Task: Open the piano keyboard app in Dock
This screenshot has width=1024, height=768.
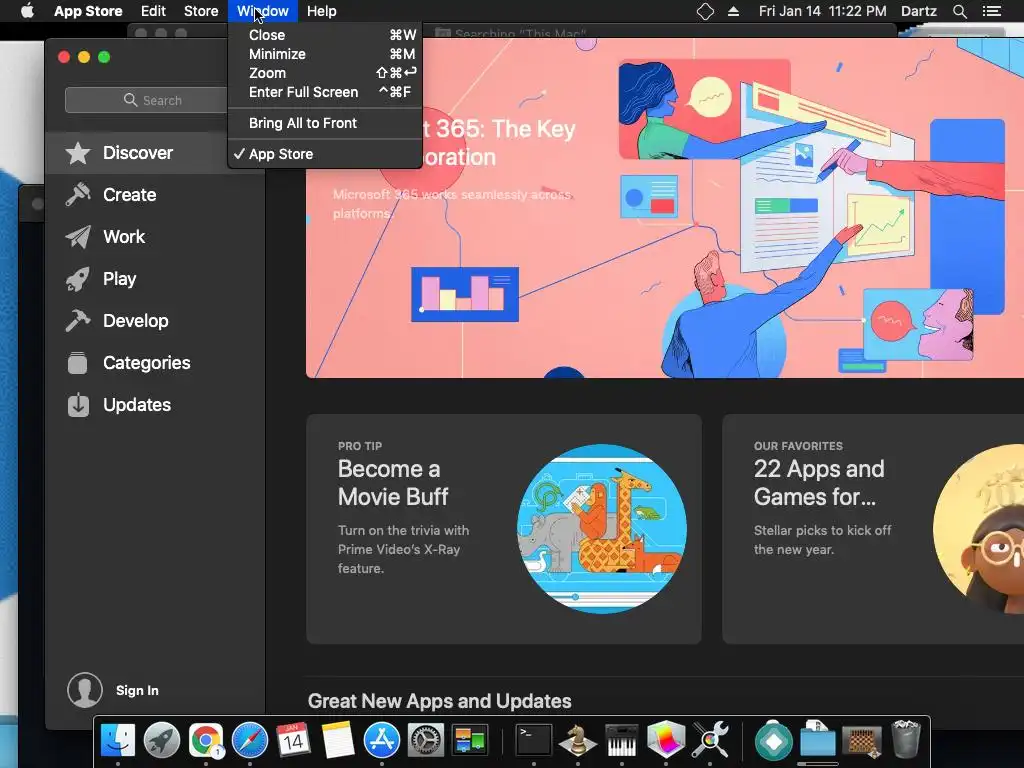Action: [x=622, y=741]
